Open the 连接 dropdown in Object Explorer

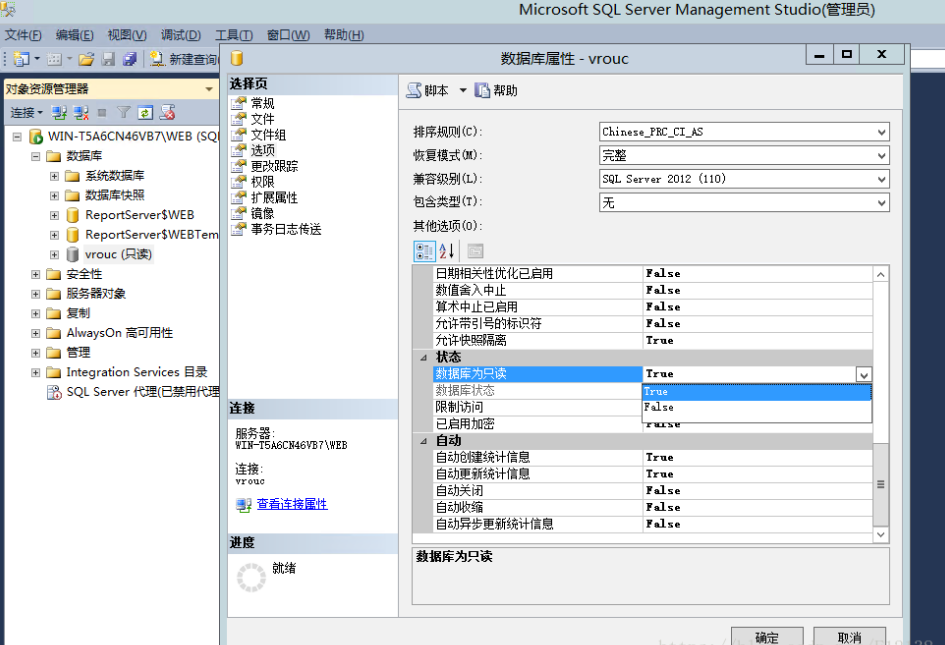click(x=27, y=112)
